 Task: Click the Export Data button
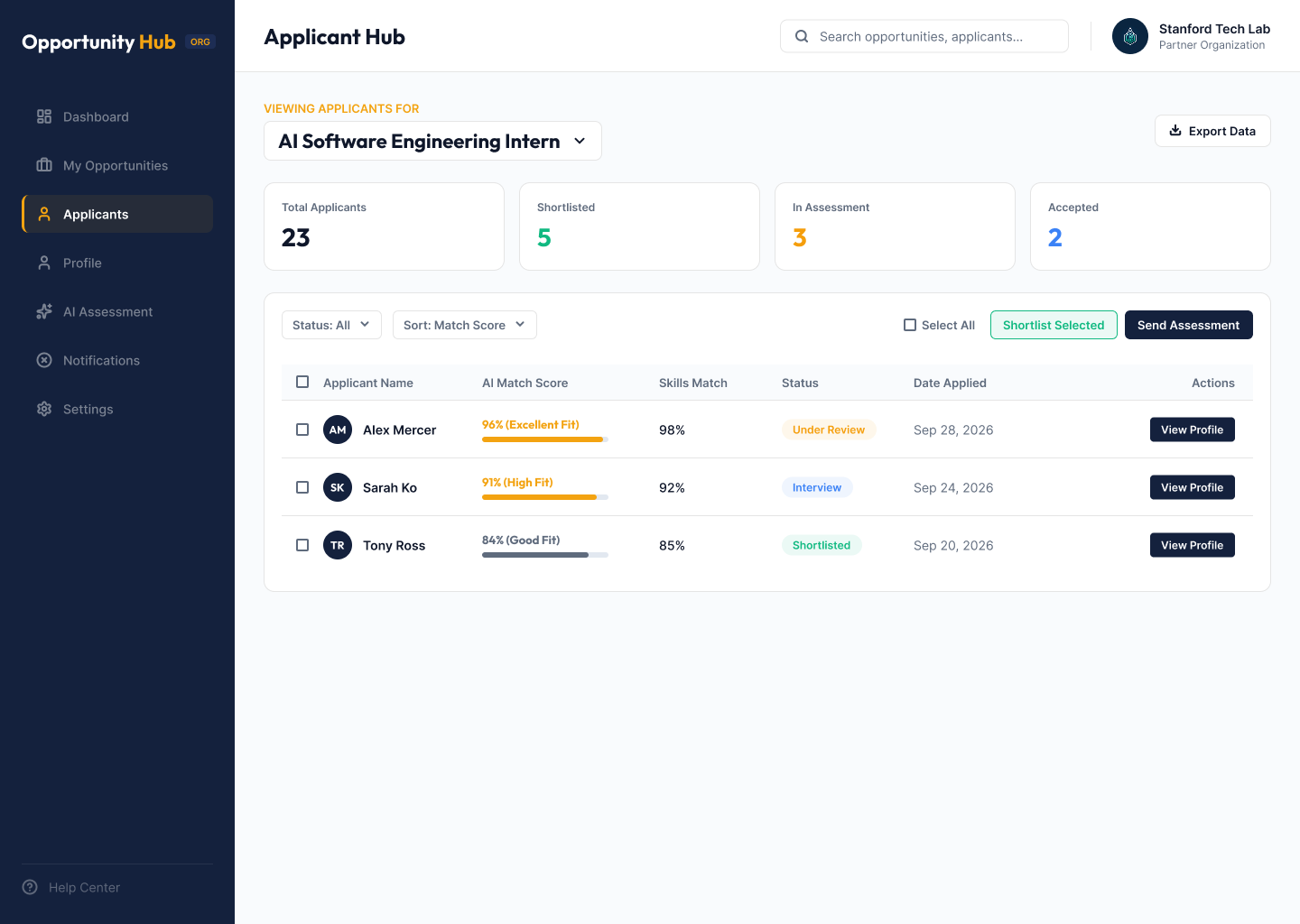click(1212, 131)
